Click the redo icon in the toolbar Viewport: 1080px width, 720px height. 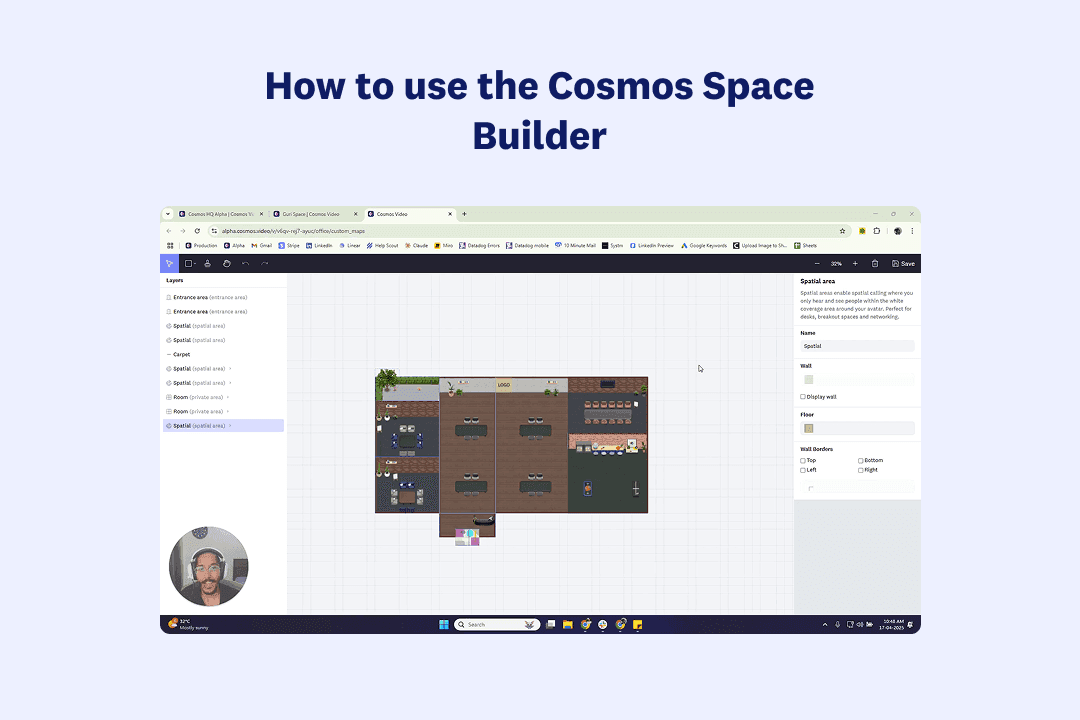tap(264, 263)
